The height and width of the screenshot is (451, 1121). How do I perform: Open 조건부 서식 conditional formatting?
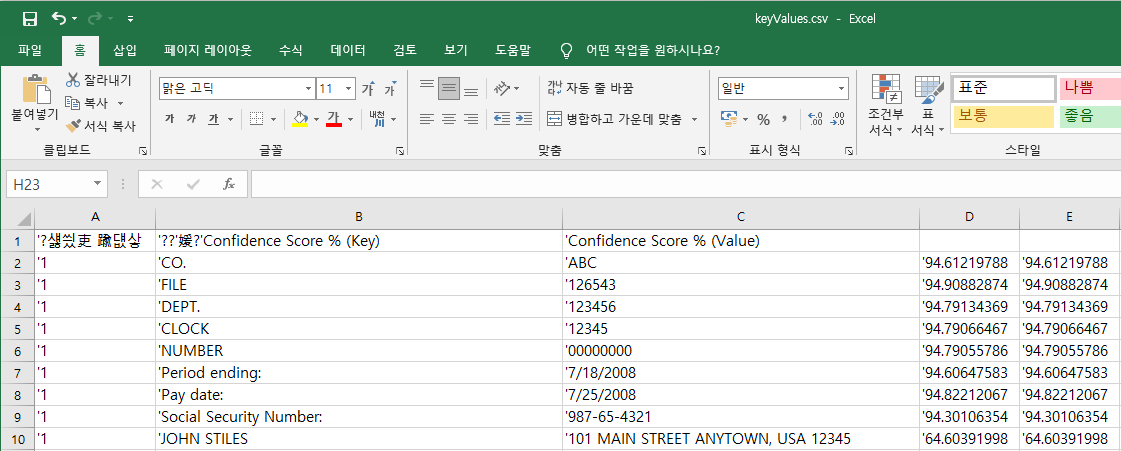(886, 104)
